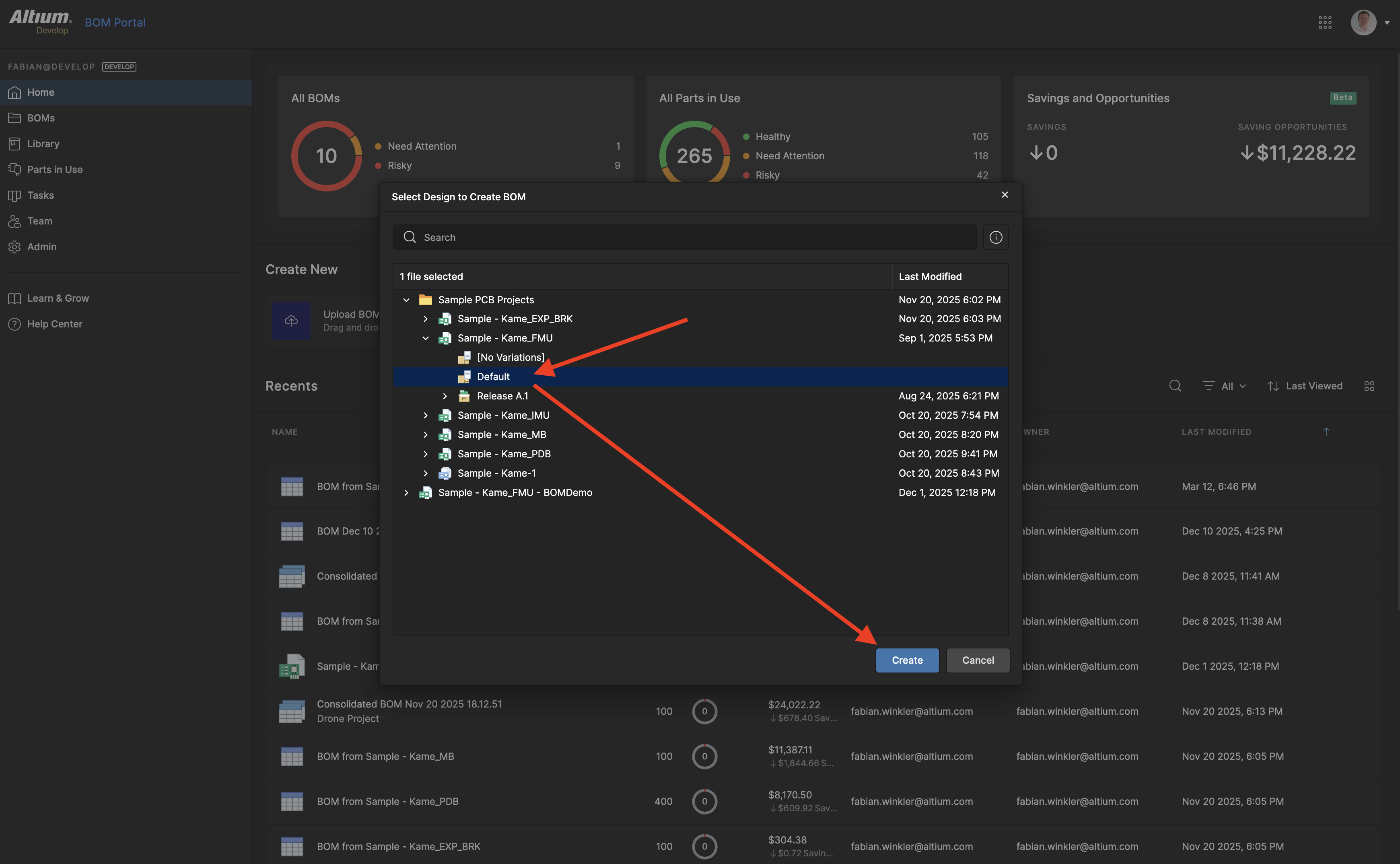Viewport: 1400px width, 864px height.
Task: Switch Recents to grid view
Action: click(x=1369, y=386)
